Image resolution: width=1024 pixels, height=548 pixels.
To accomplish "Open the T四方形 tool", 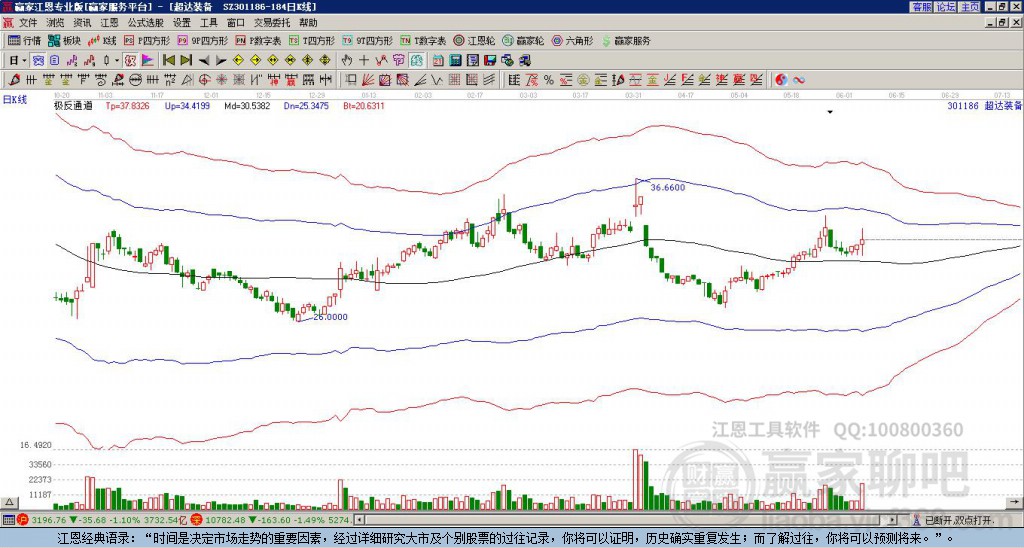I will (x=312, y=40).
